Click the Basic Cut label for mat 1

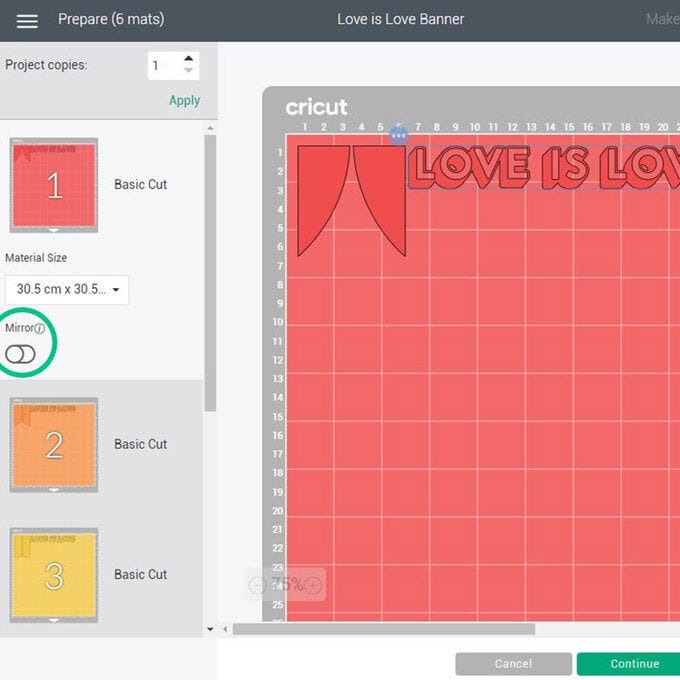[141, 185]
